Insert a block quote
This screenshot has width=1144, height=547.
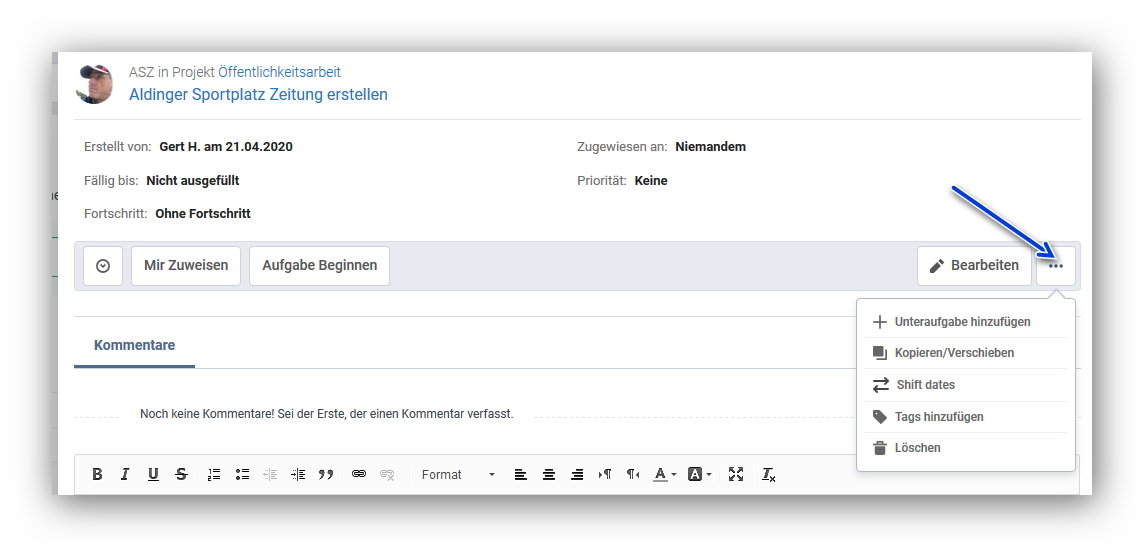coord(325,475)
